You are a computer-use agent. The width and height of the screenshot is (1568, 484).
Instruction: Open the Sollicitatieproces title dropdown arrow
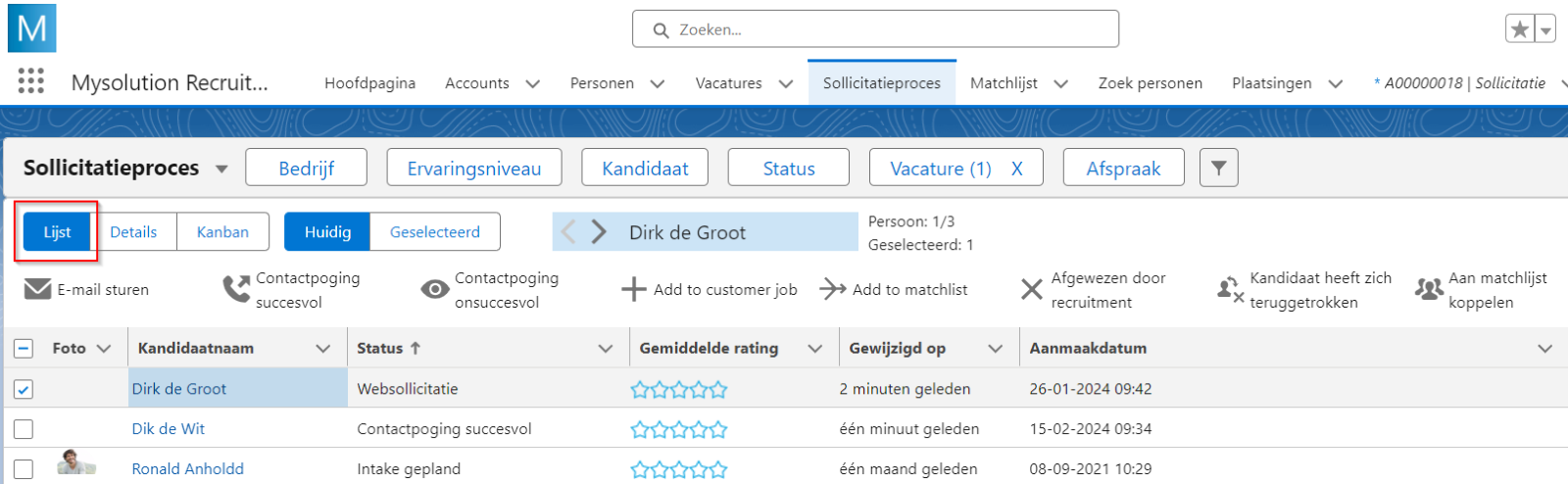221,169
